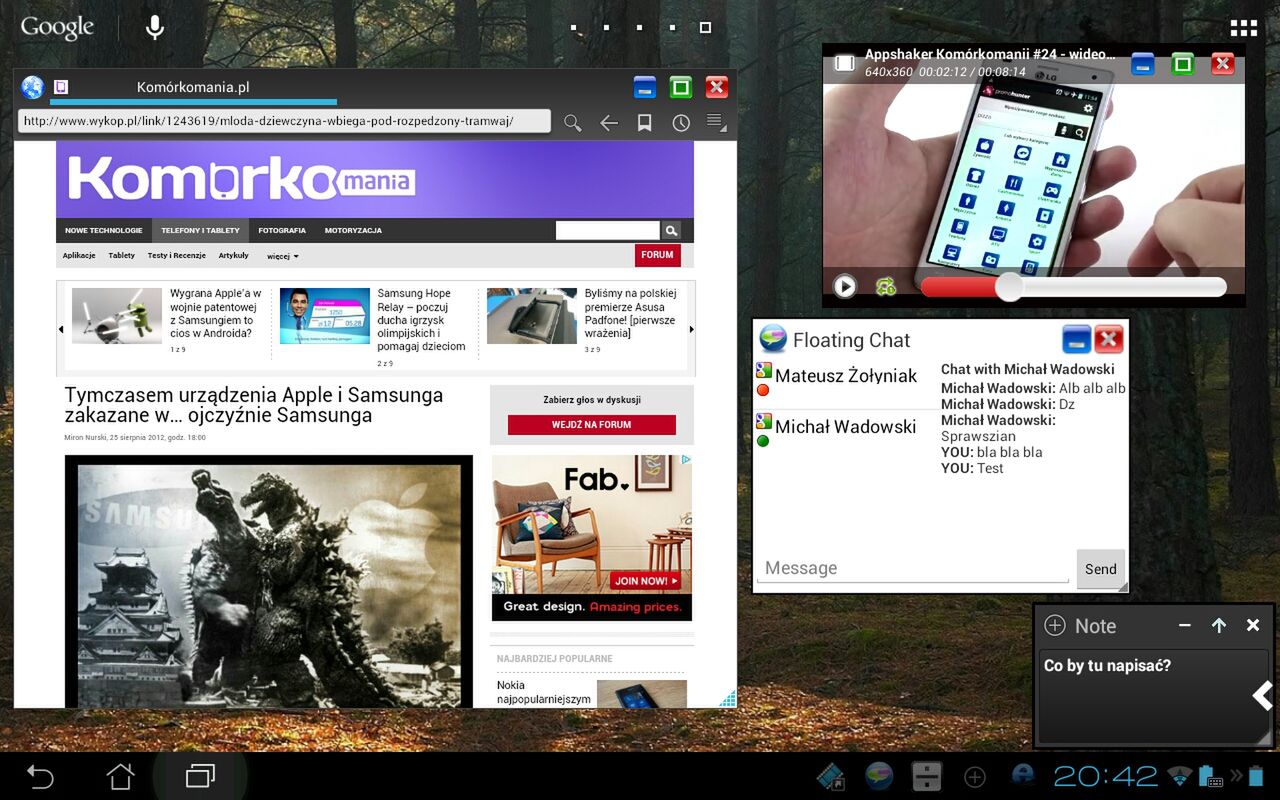The image size is (1280, 800).
Task: Click the loop icon in video player
Action: click(x=886, y=287)
